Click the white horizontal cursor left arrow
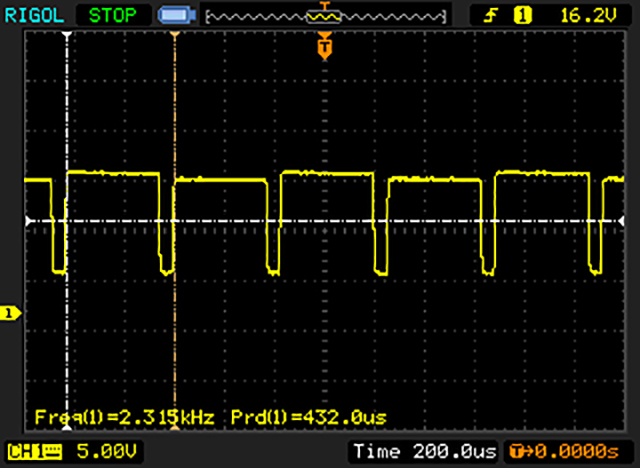This screenshot has width=640, height=468. pyautogui.click(x=28, y=221)
